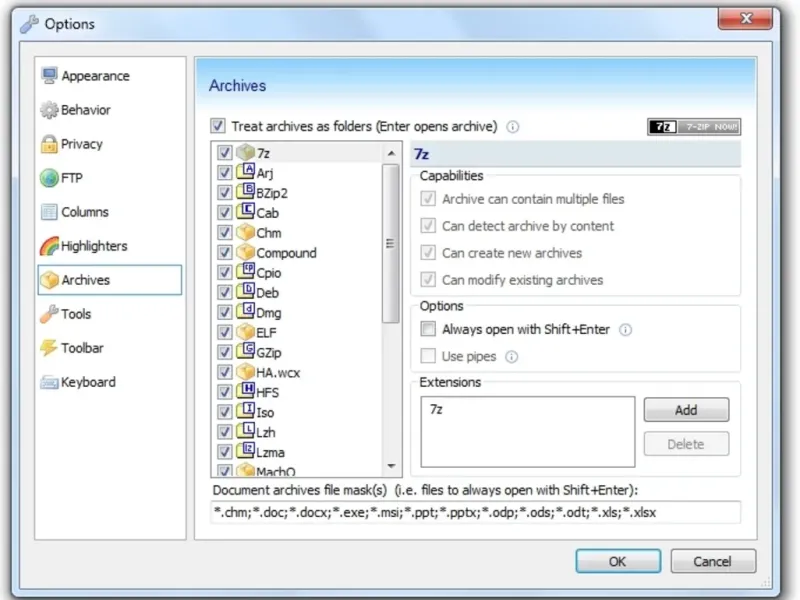Viewport: 800px width, 600px height.
Task: Click the ELF archive box icon
Action: [x=245, y=332]
